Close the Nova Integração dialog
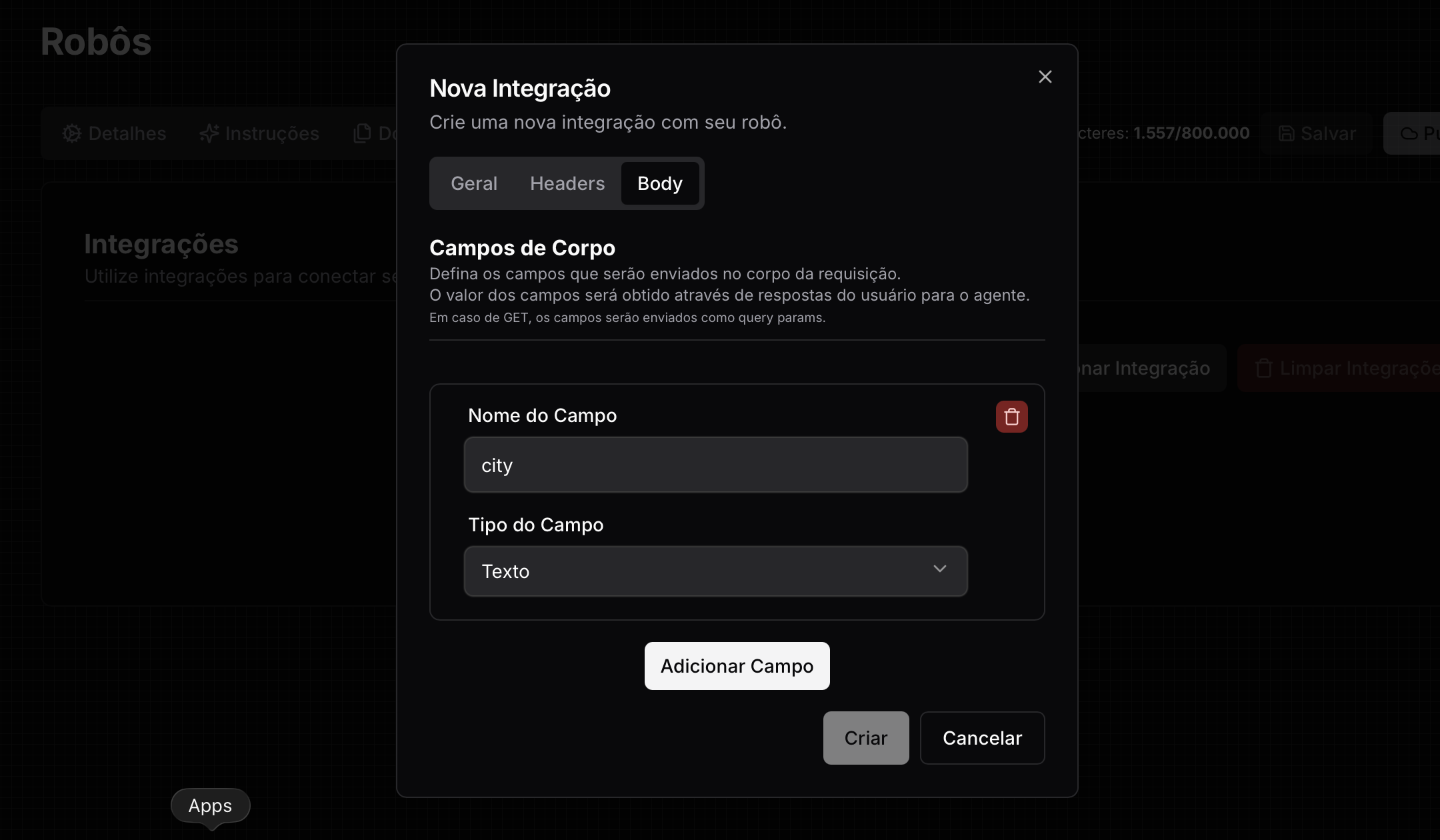This screenshot has height=840, width=1440. 1045,77
